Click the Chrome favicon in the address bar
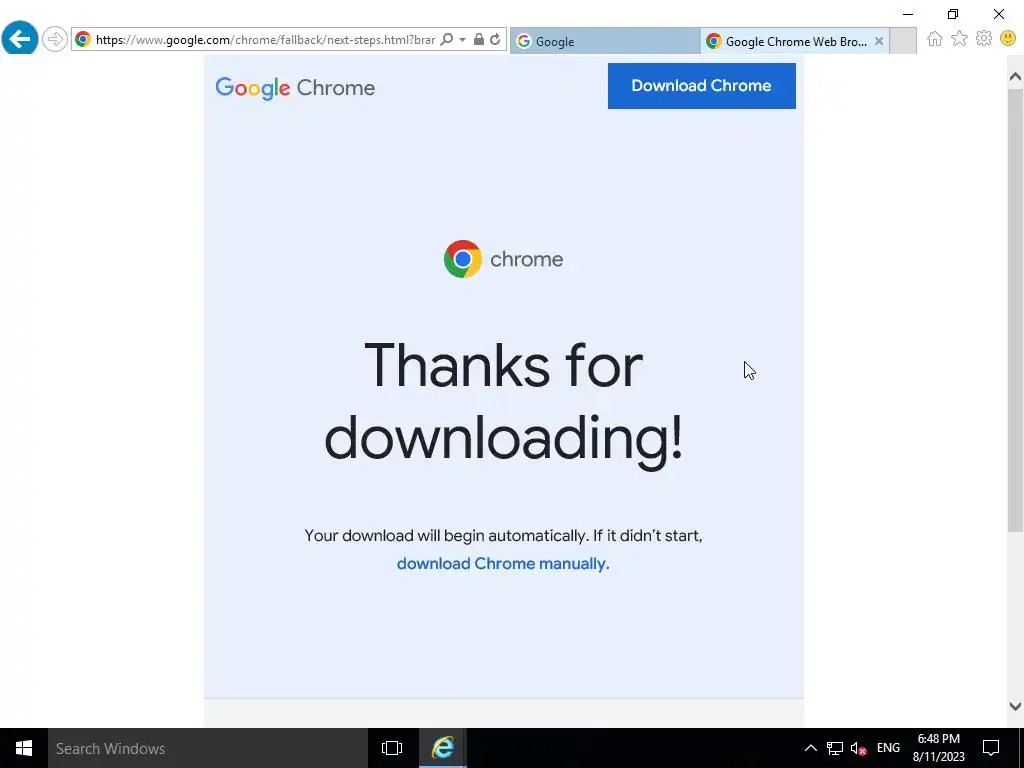The image size is (1024, 768). click(83, 40)
